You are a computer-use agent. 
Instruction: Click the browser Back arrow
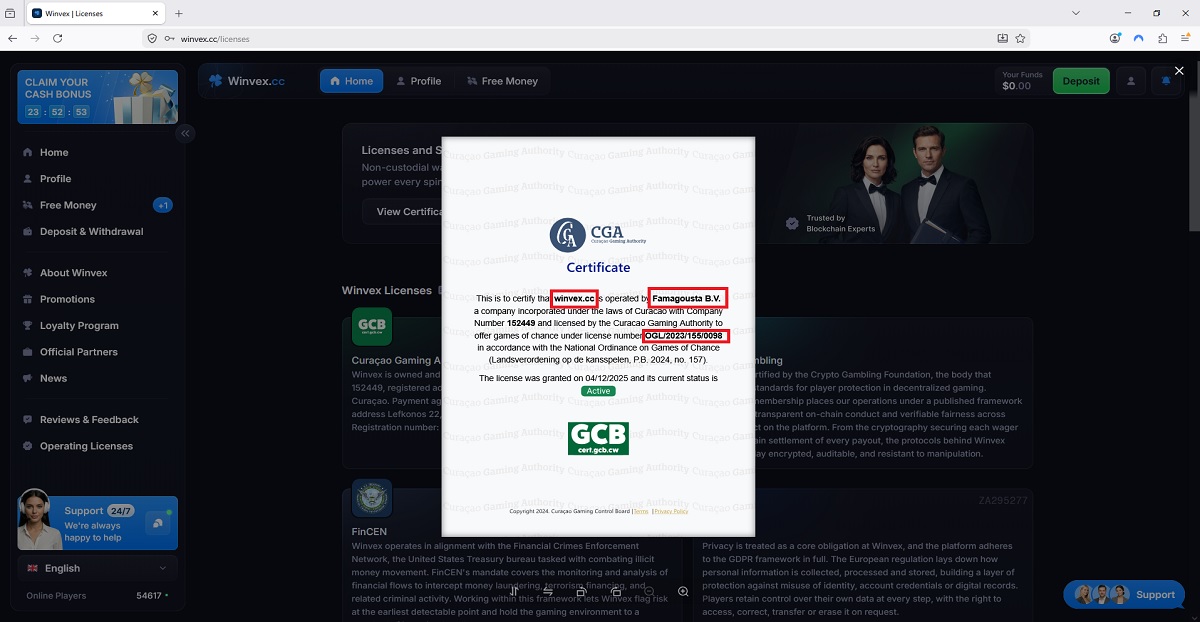pyautogui.click(x=13, y=38)
